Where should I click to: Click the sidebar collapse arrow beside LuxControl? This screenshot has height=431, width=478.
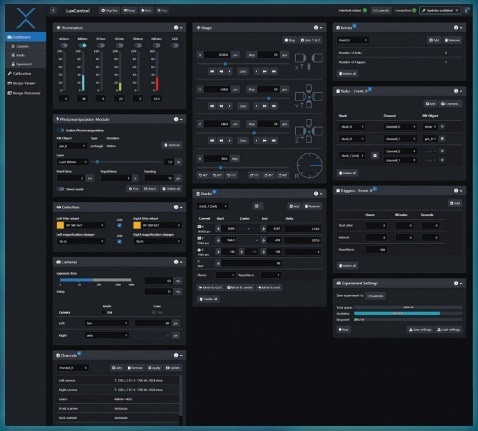(x=53, y=11)
